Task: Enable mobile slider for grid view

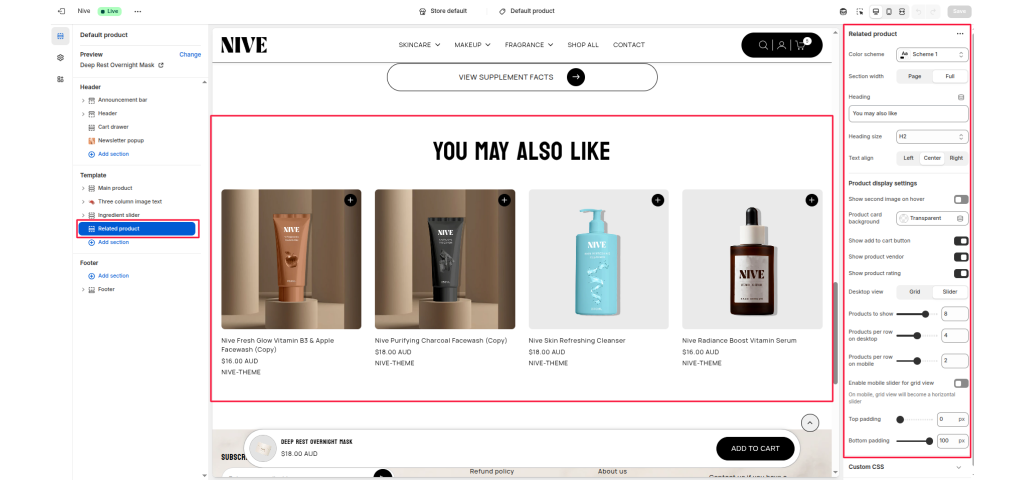Action: click(961, 383)
